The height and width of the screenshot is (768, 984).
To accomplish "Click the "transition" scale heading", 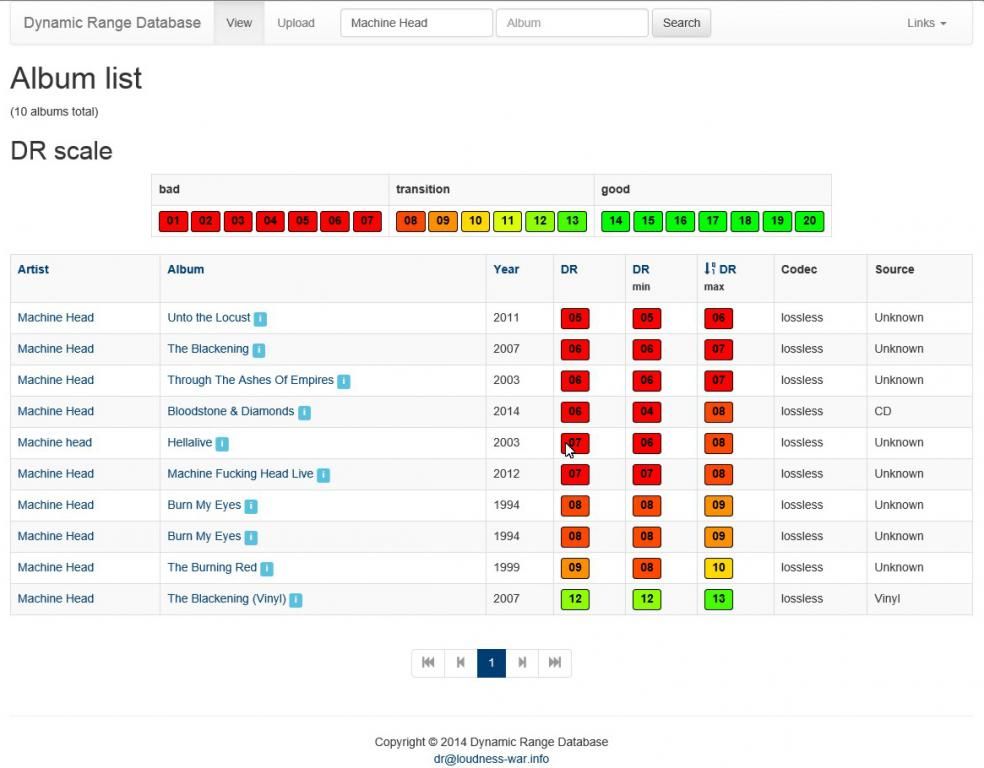I will (x=422, y=189).
